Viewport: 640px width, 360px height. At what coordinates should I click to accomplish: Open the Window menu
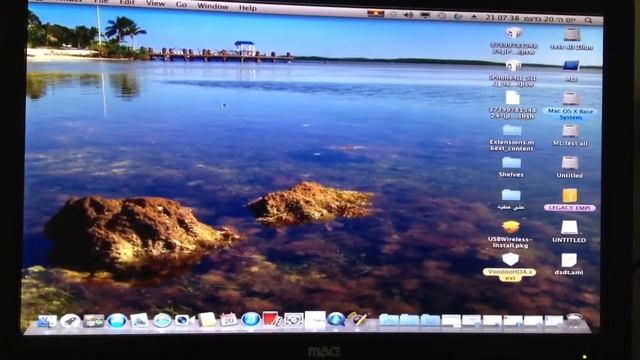213,6
